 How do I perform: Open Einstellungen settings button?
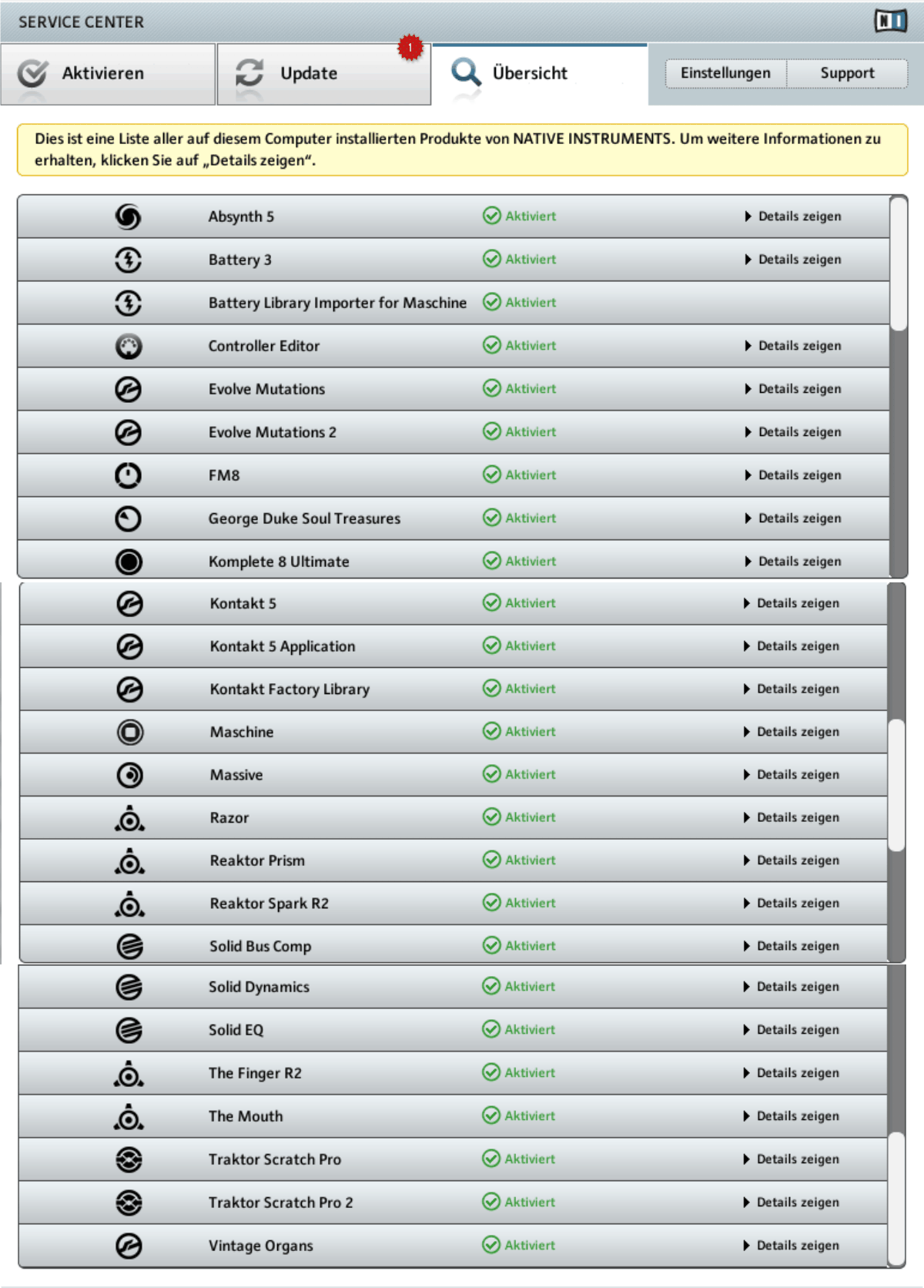[x=725, y=73]
